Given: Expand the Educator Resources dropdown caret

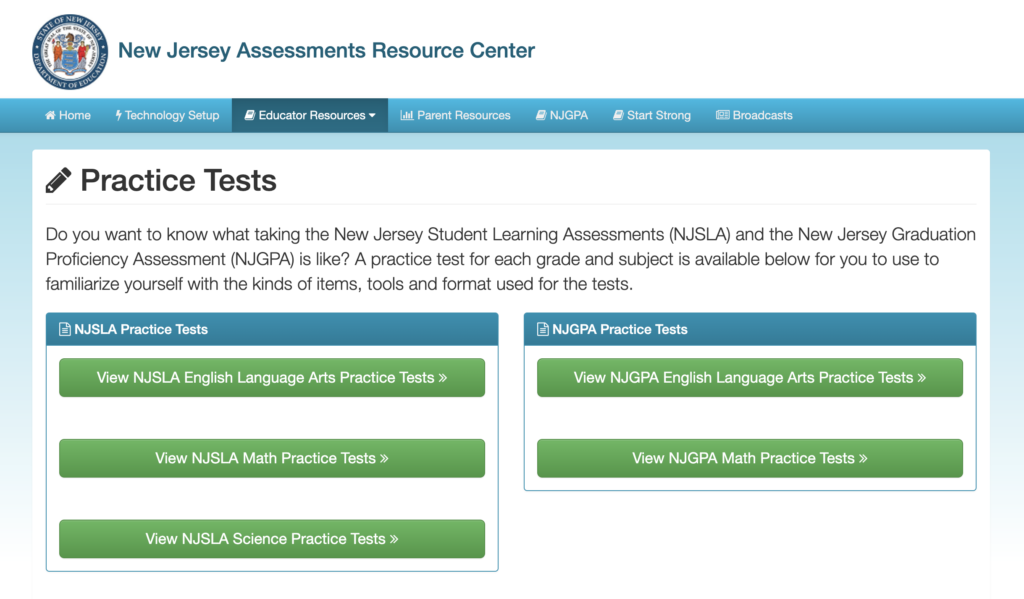Looking at the screenshot, I should pyautogui.click(x=372, y=116).
